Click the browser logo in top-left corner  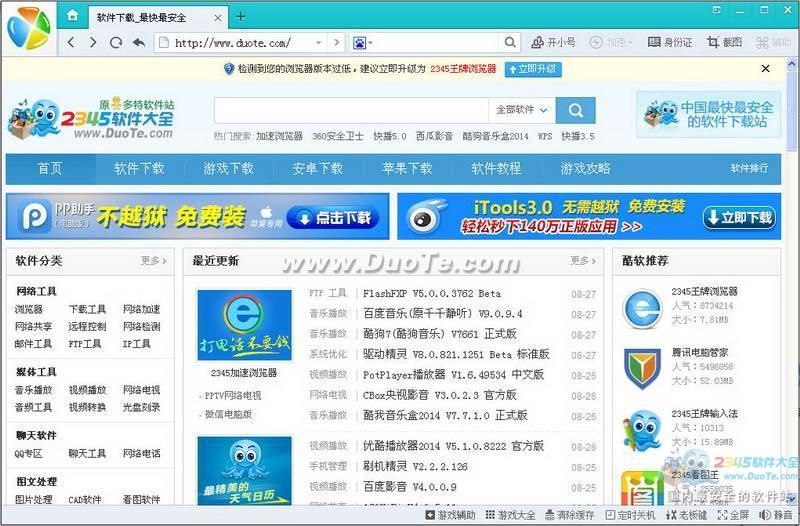29,28
